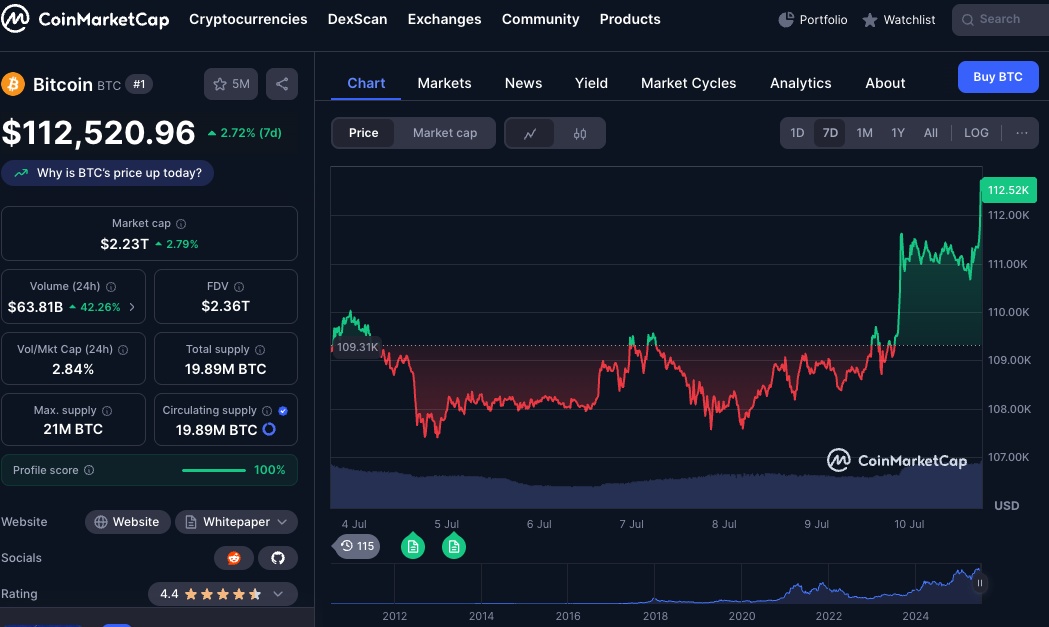Click the 115 history events badge

click(357, 546)
